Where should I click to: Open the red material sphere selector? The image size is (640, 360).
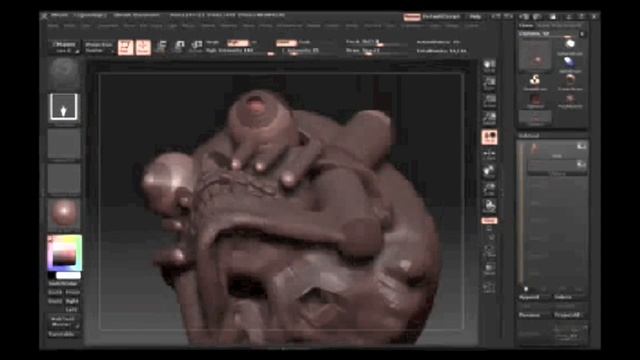click(64, 213)
